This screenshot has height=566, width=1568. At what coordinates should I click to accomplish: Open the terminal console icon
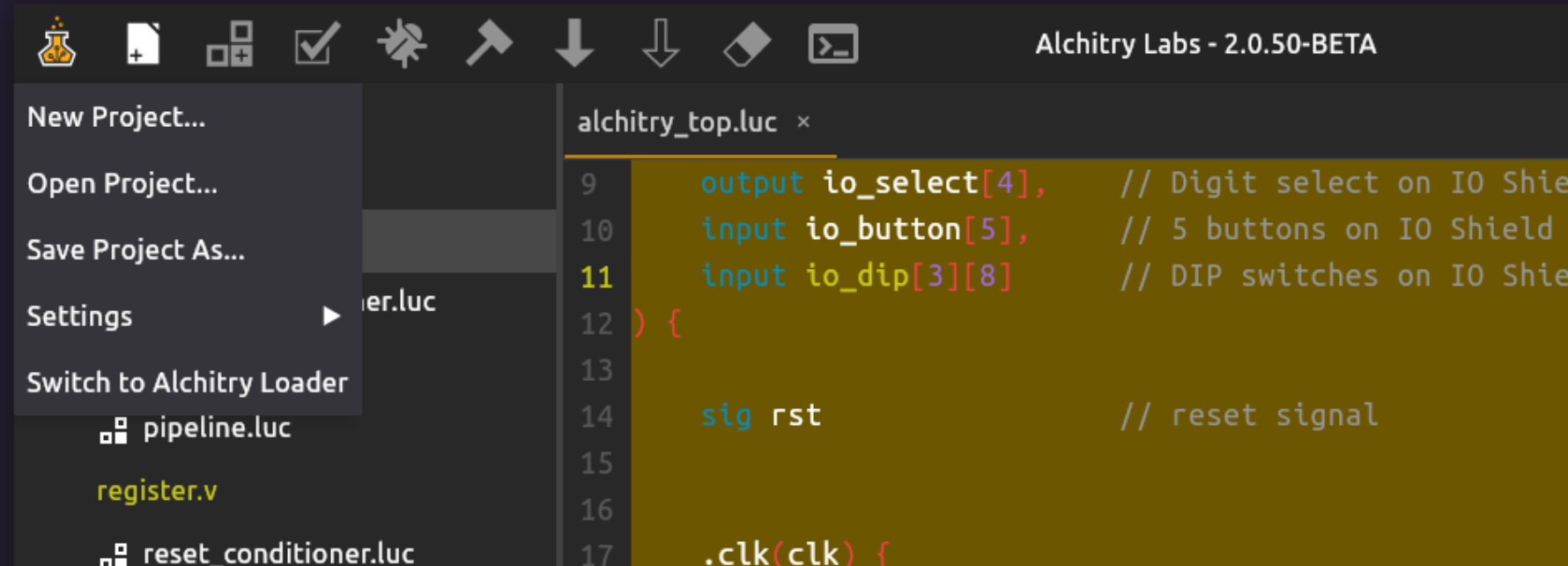click(x=832, y=43)
